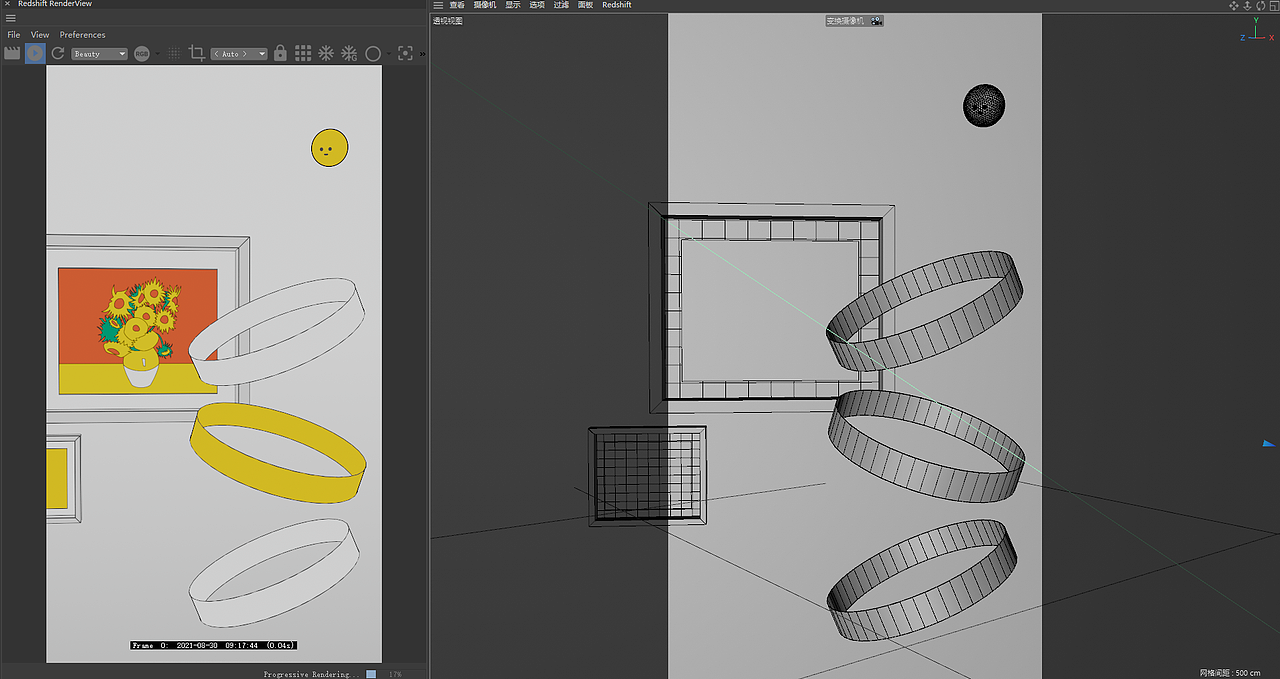Click the snowflake G freeze geometry icon

pos(349,54)
